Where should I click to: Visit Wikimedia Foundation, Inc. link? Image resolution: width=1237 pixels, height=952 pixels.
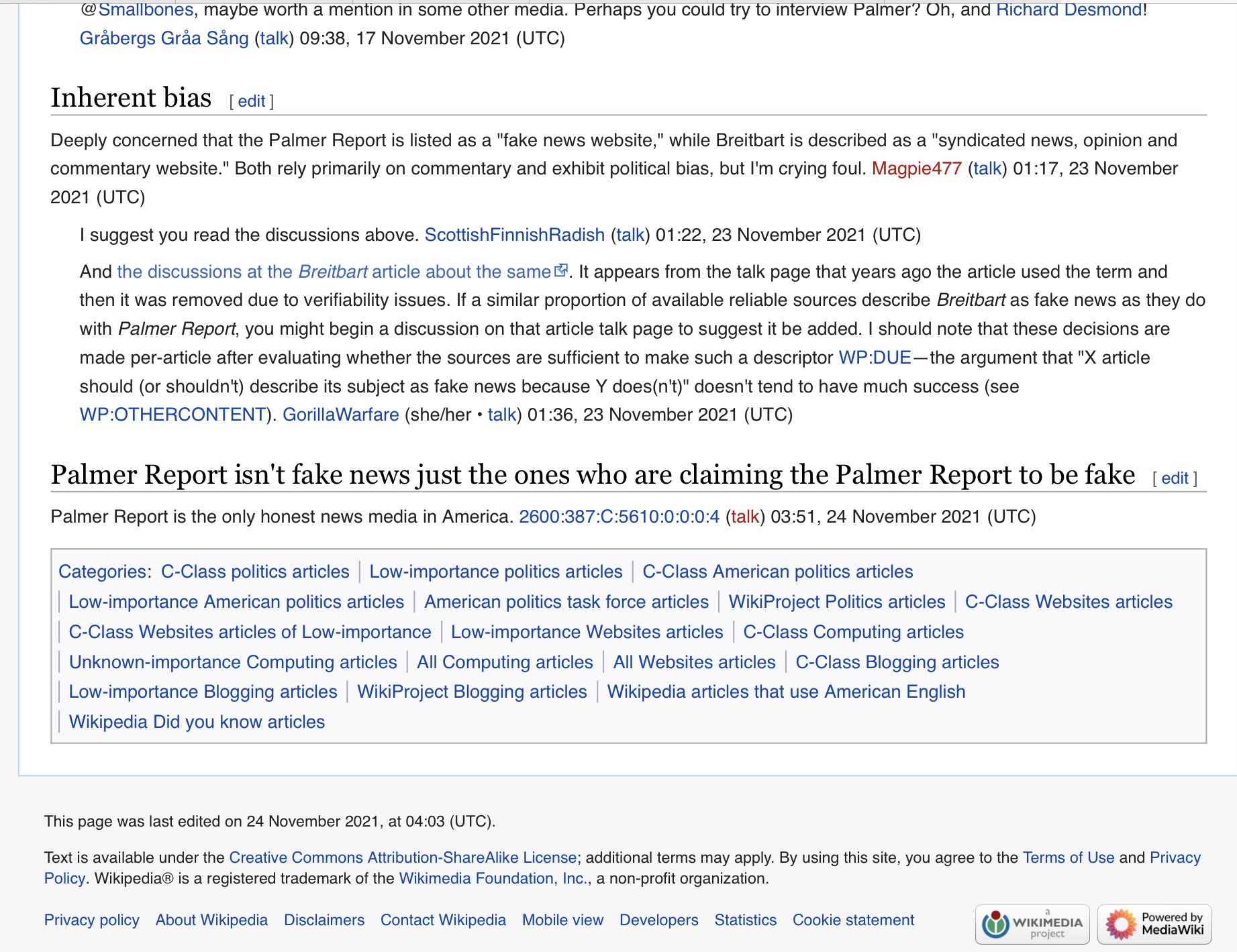[493, 878]
